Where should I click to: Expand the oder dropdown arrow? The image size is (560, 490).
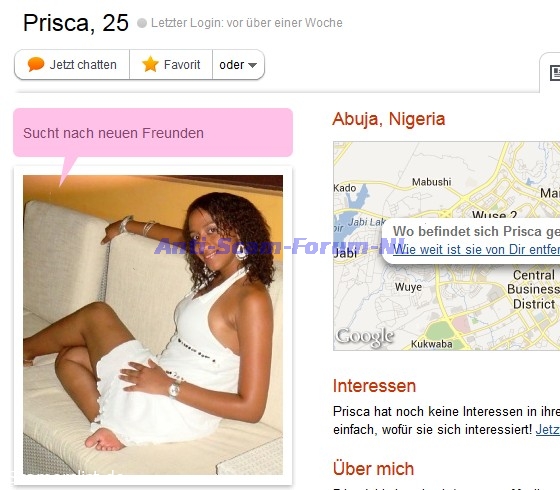(252, 65)
